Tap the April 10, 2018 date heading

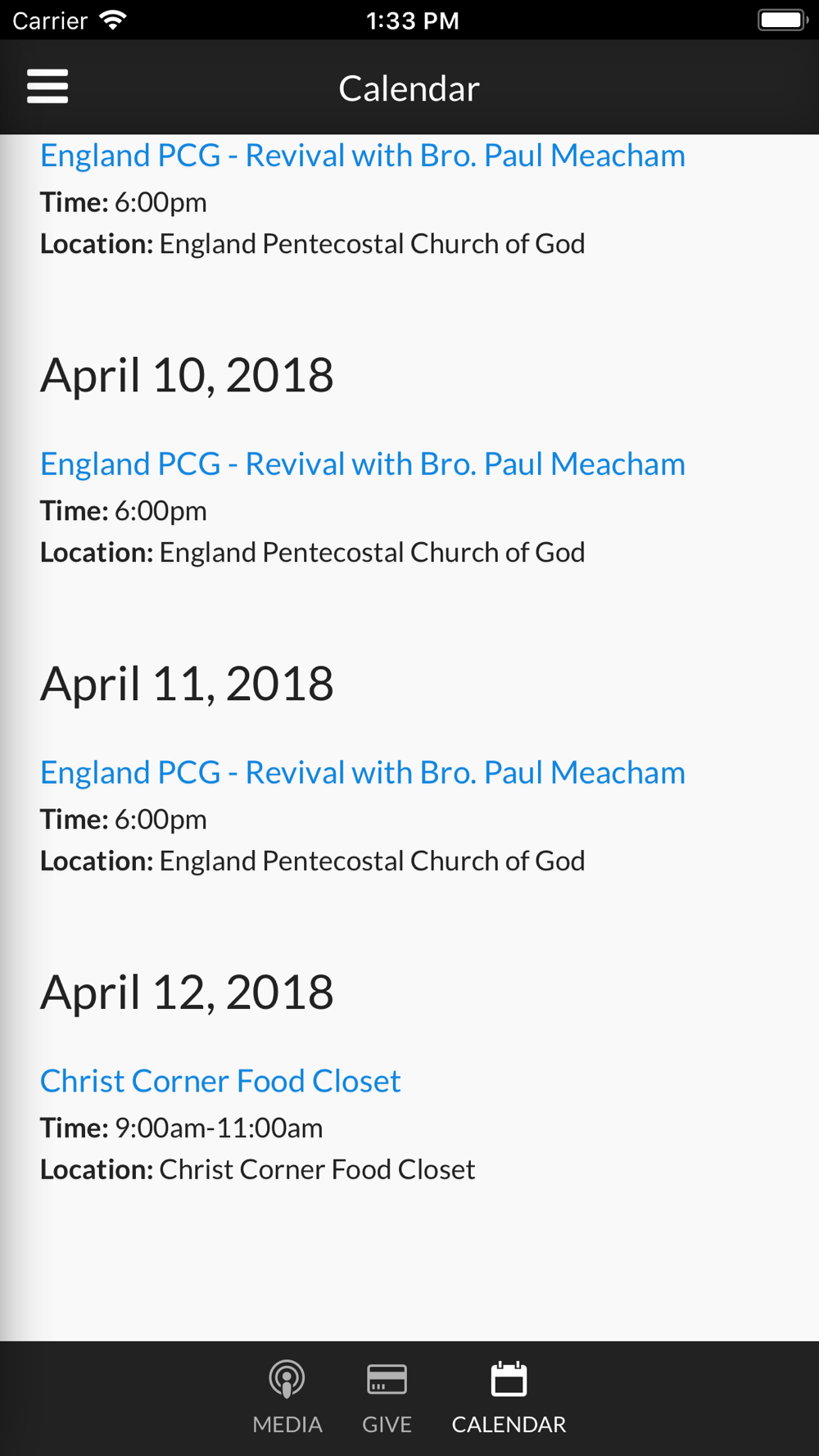(187, 375)
